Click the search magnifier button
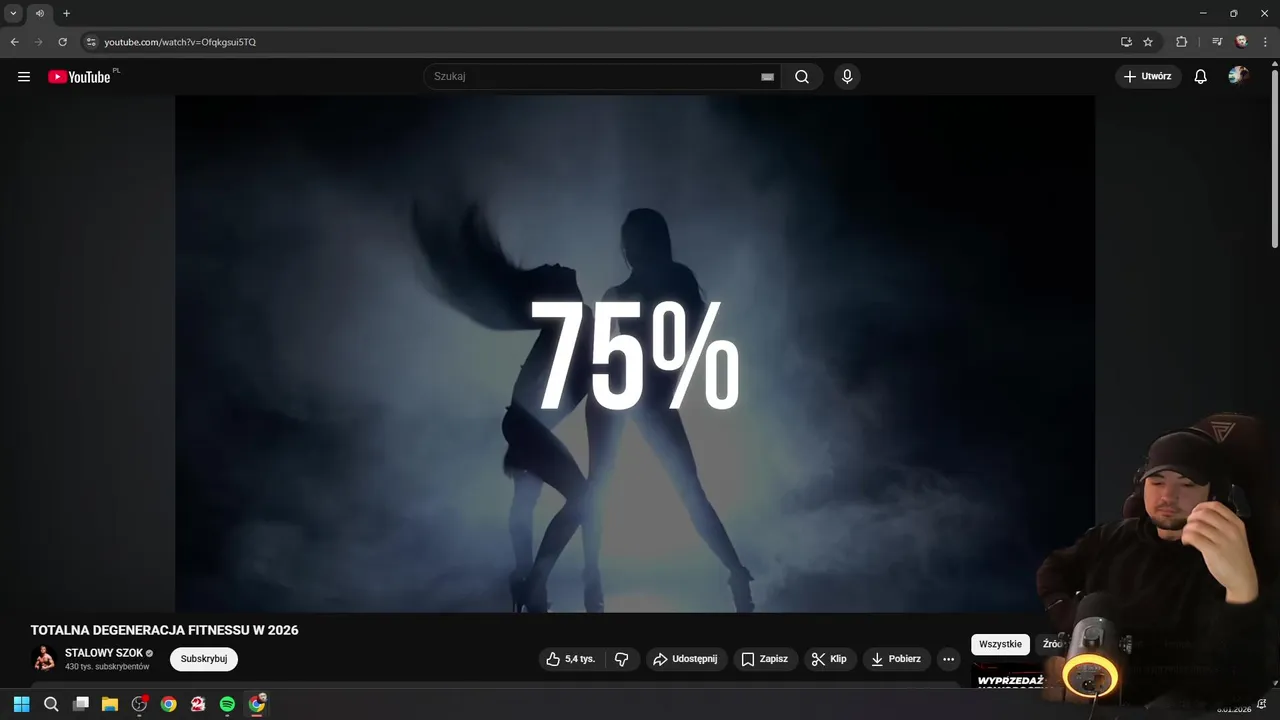Viewport: 1280px width, 720px height. pos(802,77)
